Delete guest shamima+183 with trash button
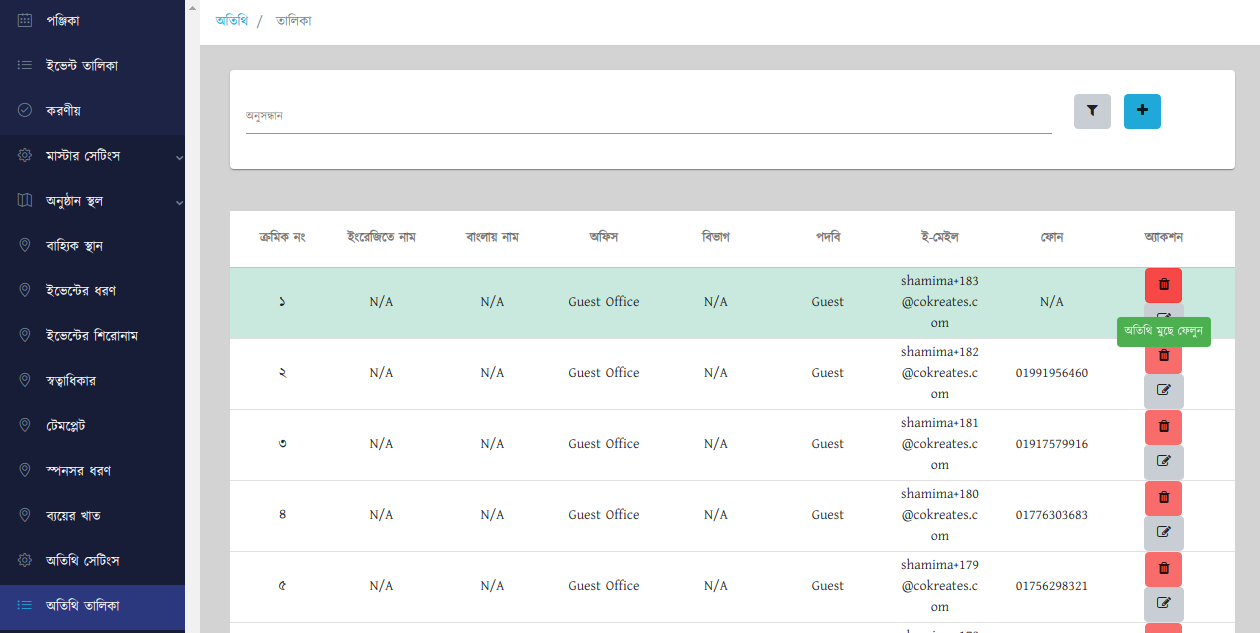The height and width of the screenshot is (633, 1260). pyautogui.click(x=1163, y=285)
